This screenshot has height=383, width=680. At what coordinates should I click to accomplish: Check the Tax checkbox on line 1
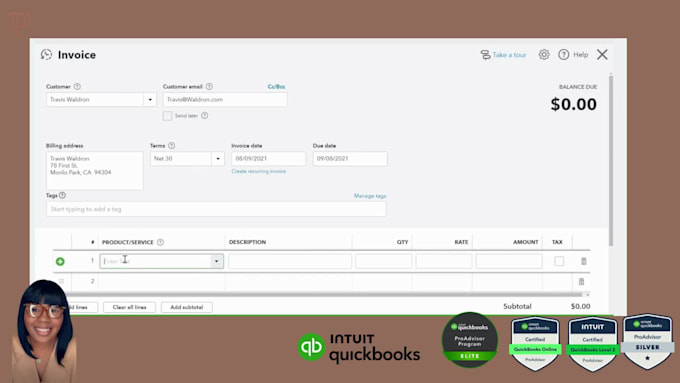tap(559, 261)
